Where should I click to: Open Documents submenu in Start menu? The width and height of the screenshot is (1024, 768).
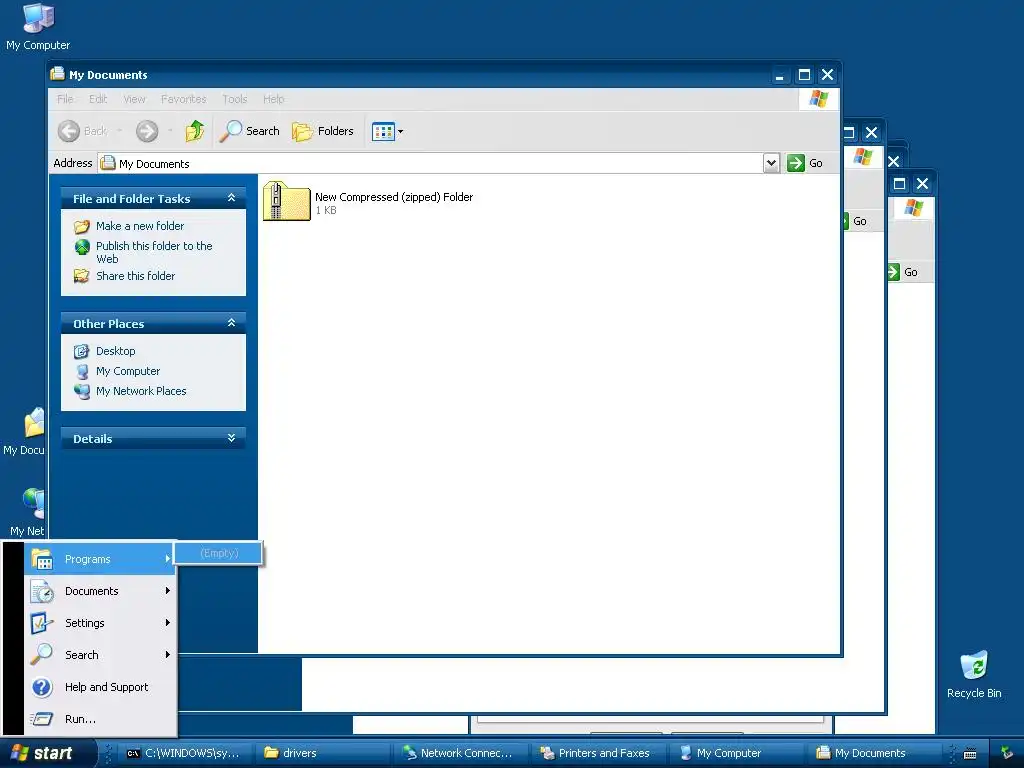[x=100, y=591]
